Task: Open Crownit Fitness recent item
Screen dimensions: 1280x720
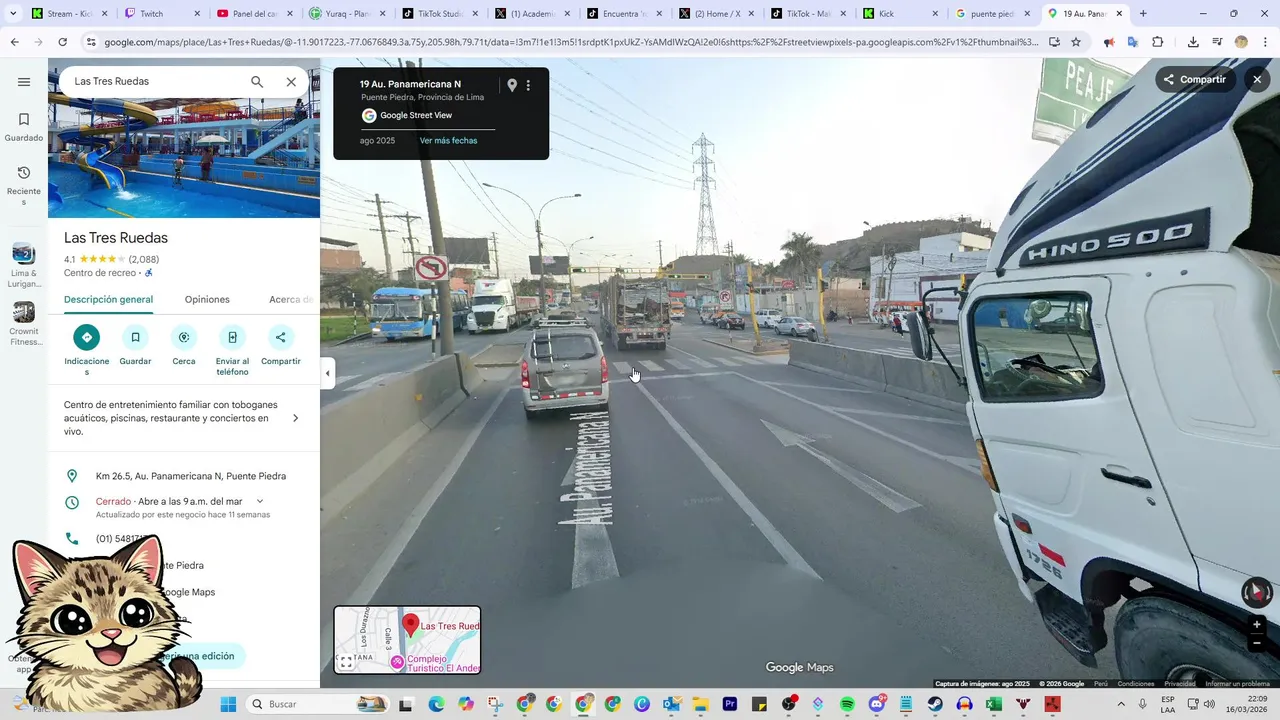Action: pyautogui.click(x=24, y=324)
